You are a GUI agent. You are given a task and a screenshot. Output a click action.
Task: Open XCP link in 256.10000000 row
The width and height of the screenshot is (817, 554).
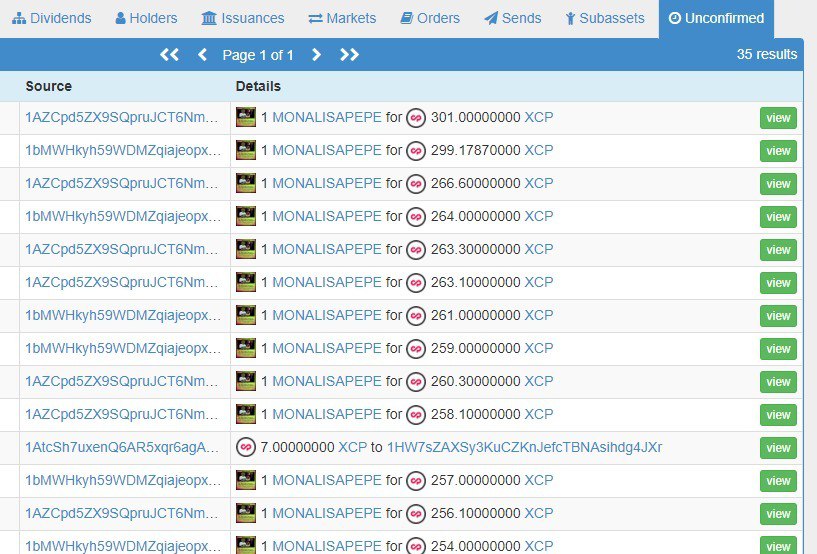pyautogui.click(x=539, y=513)
